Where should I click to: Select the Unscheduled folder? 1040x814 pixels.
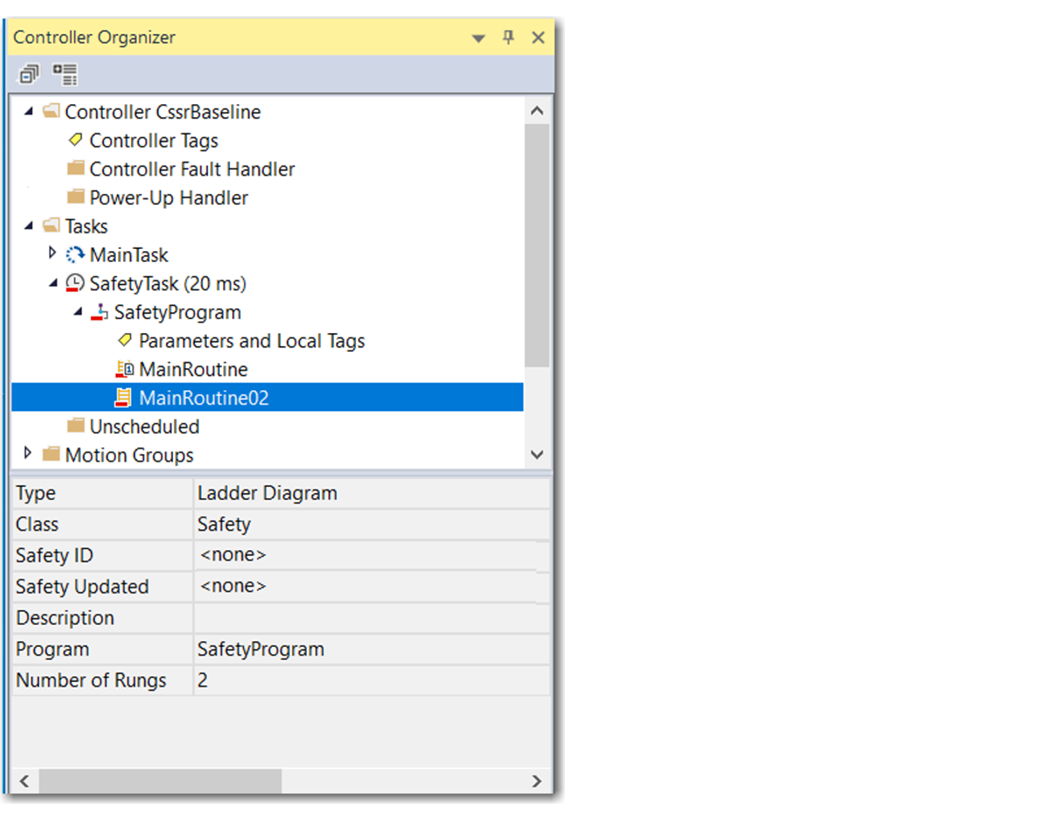144,427
